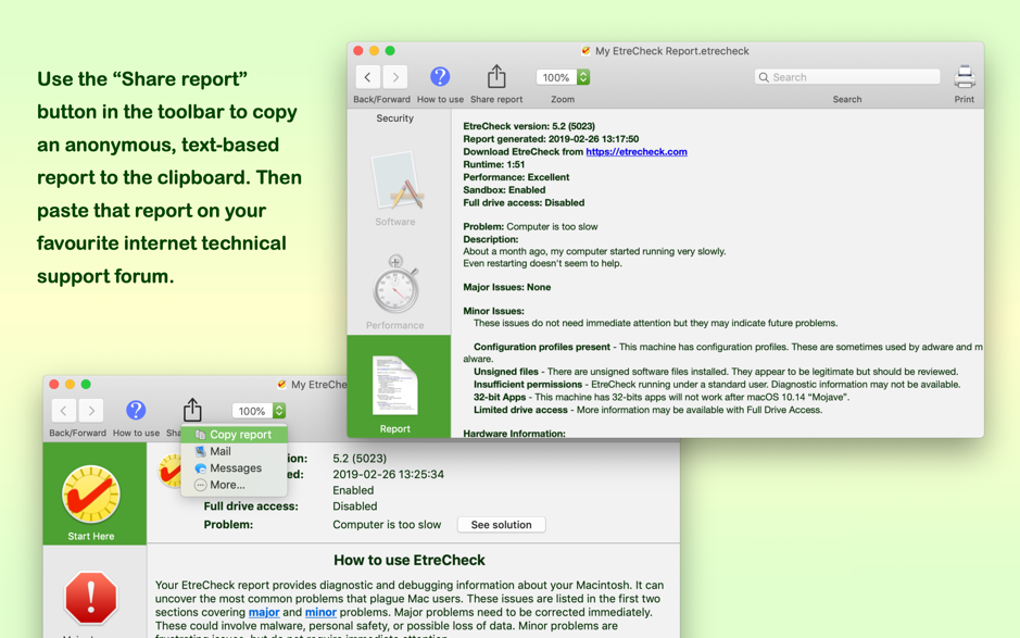The height and width of the screenshot is (638, 1020).
Task: Click Share report icon in report window
Action: click(x=496, y=77)
